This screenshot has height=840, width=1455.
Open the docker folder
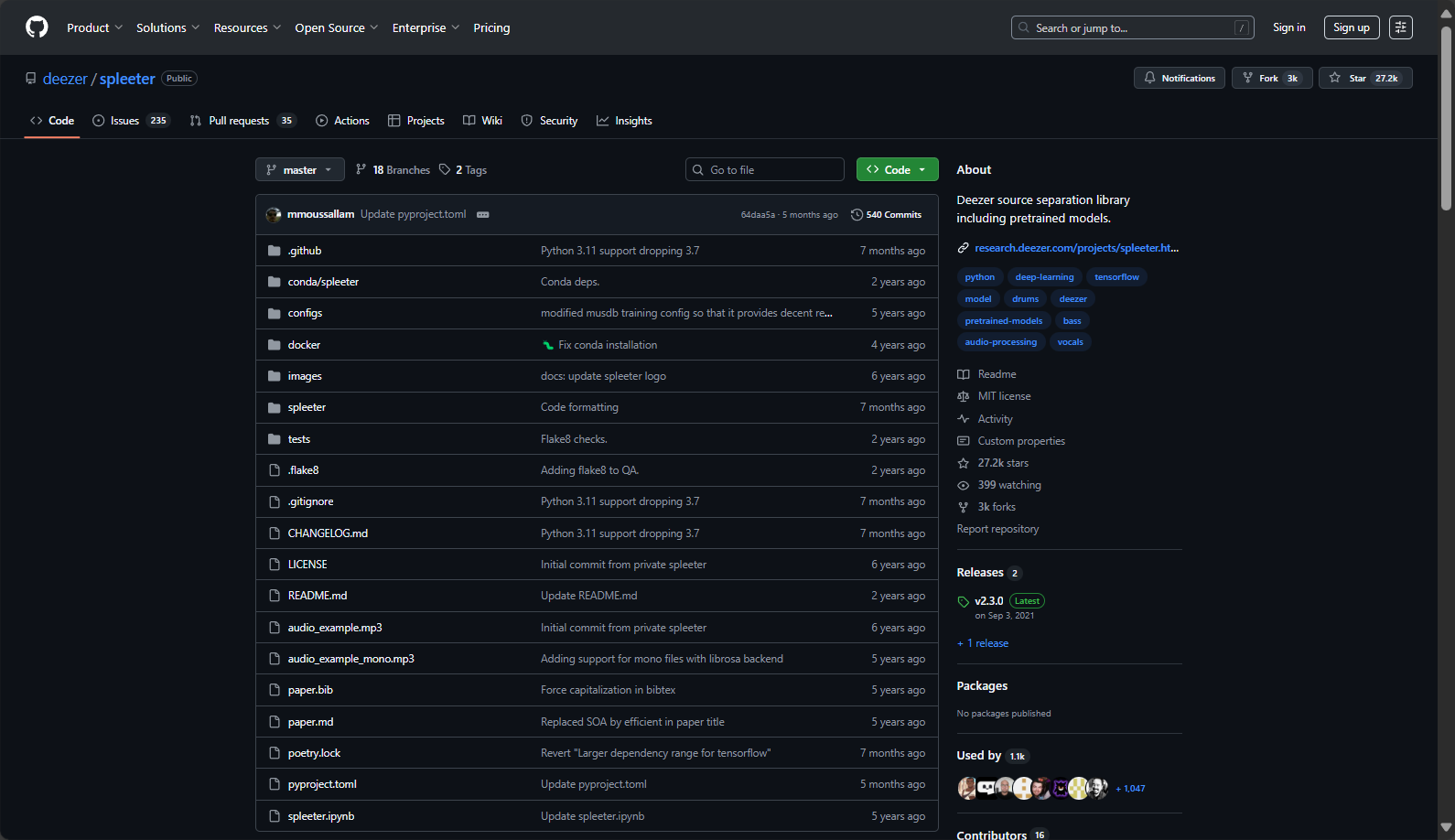[x=304, y=345]
